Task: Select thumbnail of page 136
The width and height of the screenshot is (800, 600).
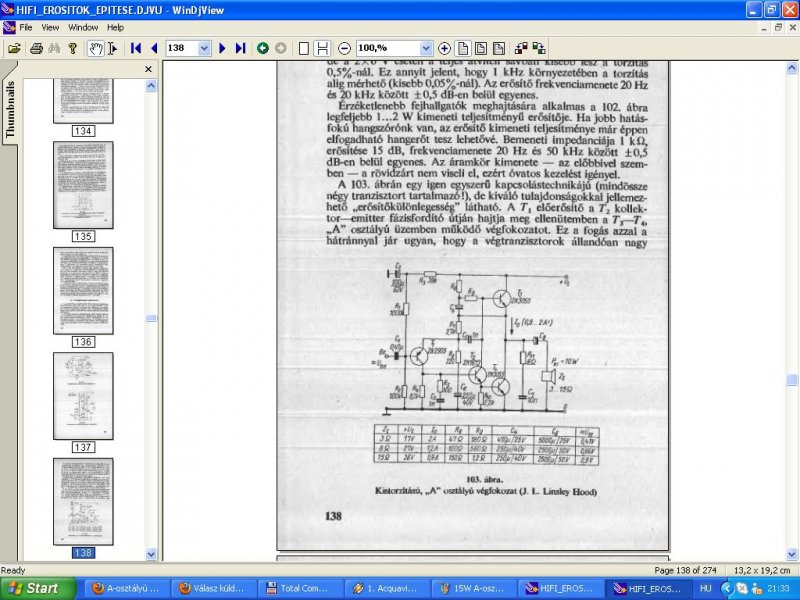Action: (x=83, y=291)
